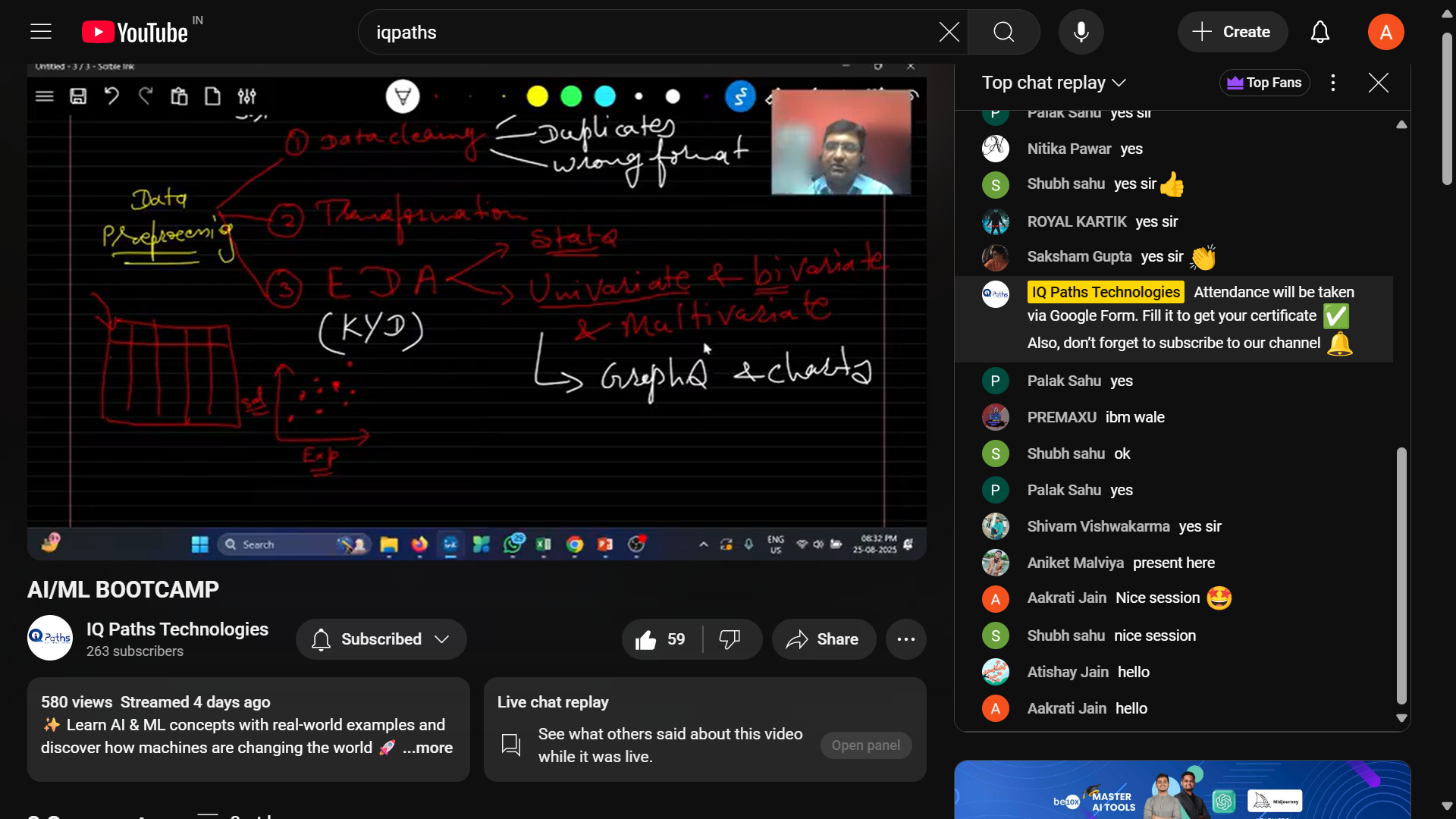This screenshot has height=819, width=1456.
Task: Open the Create menu
Action: [1232, 32]
